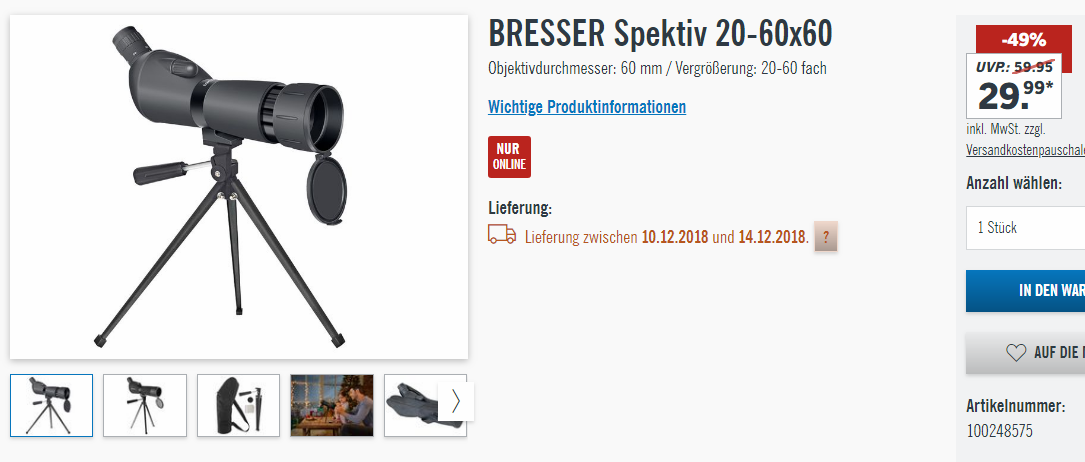Click the article number 100248575
1085x462 pixels.
click(999, 432)
